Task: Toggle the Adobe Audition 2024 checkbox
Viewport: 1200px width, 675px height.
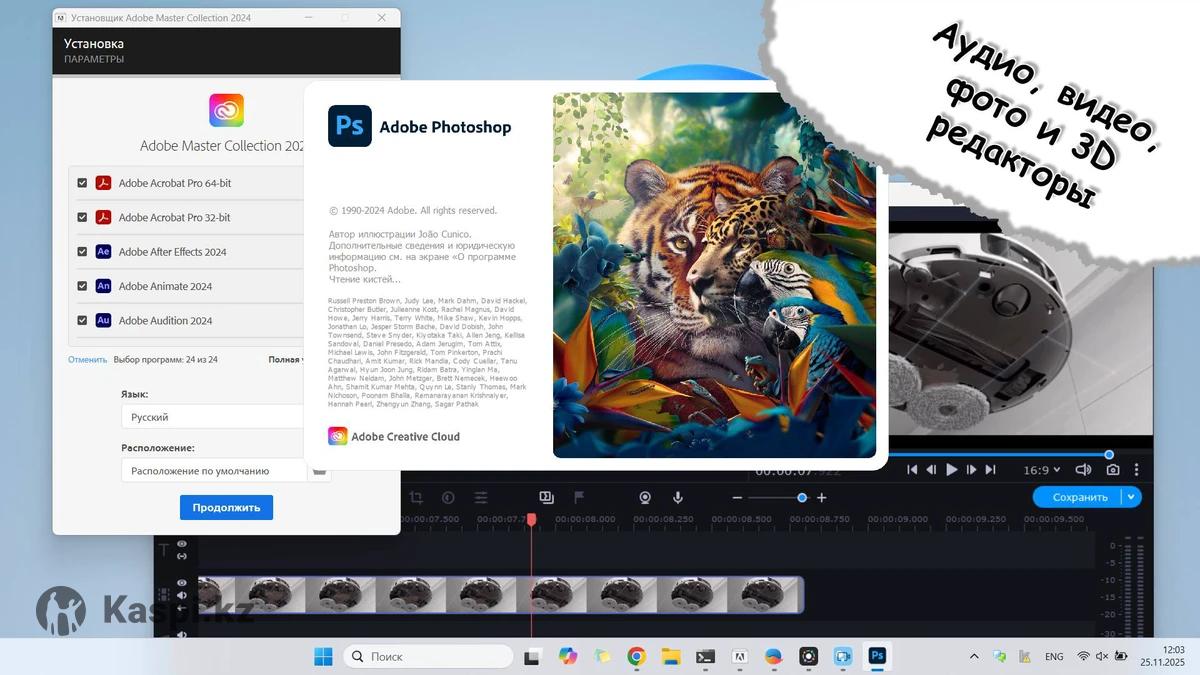Action: click(83, 321)
